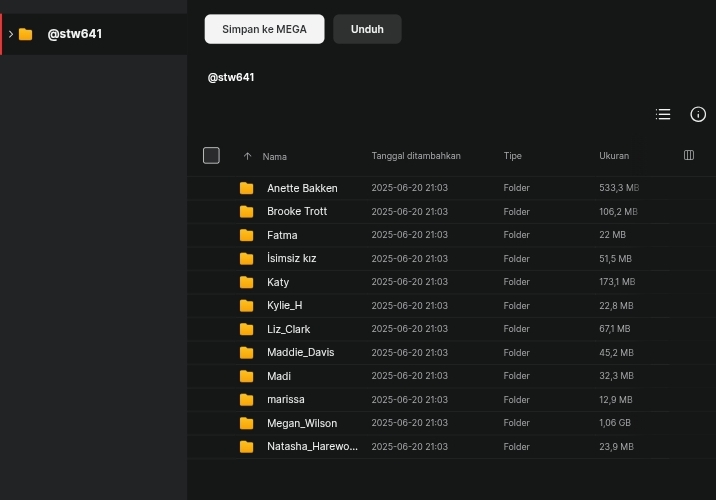716x500 pixels.
Task: Click Folder type in Madi row
Action: [x=516, y=376]
